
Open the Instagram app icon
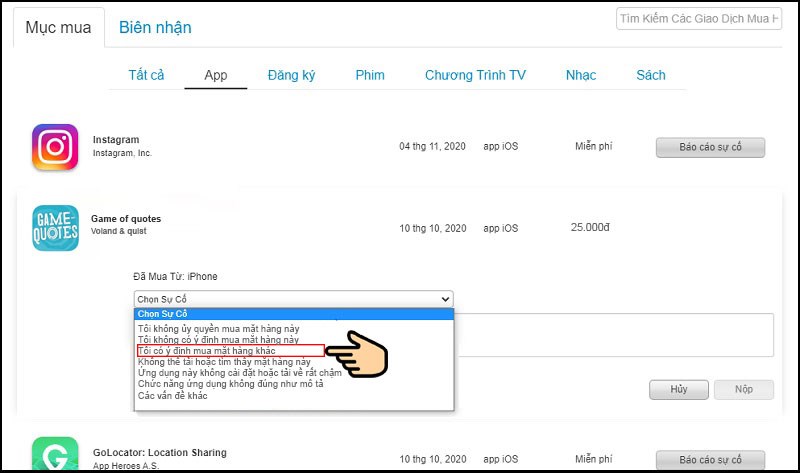pos(55,147)
